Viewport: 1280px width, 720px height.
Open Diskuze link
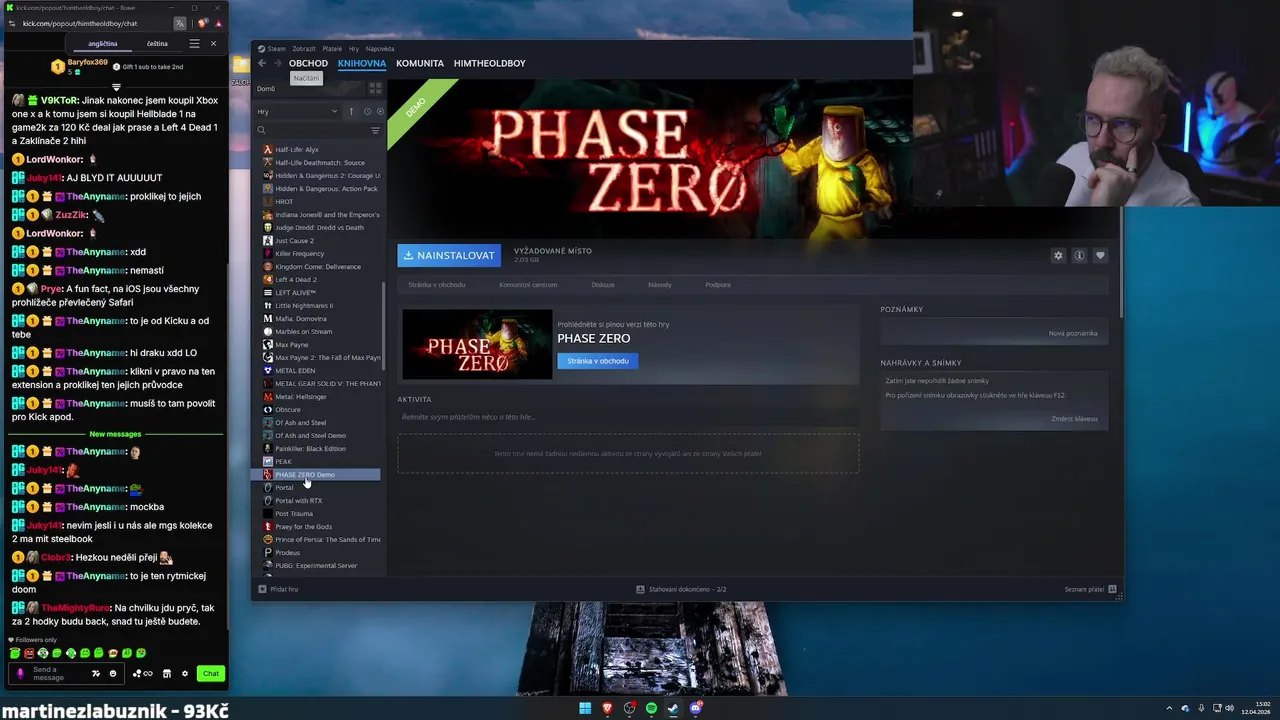pyautogui.click(x=603, y=285)
